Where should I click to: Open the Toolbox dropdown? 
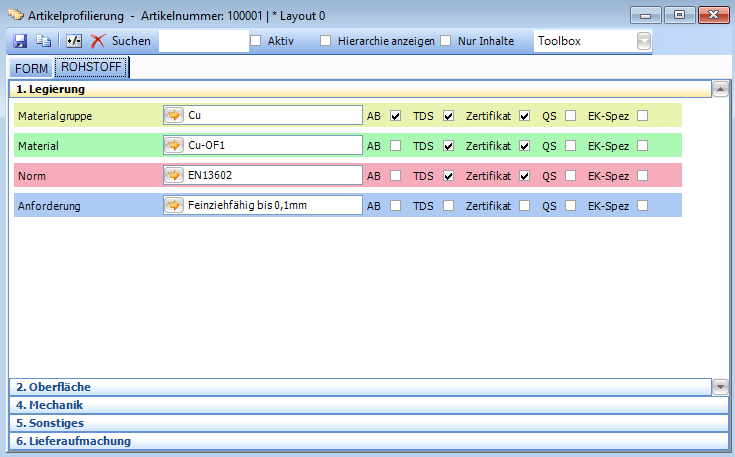[x=644, y=41]
